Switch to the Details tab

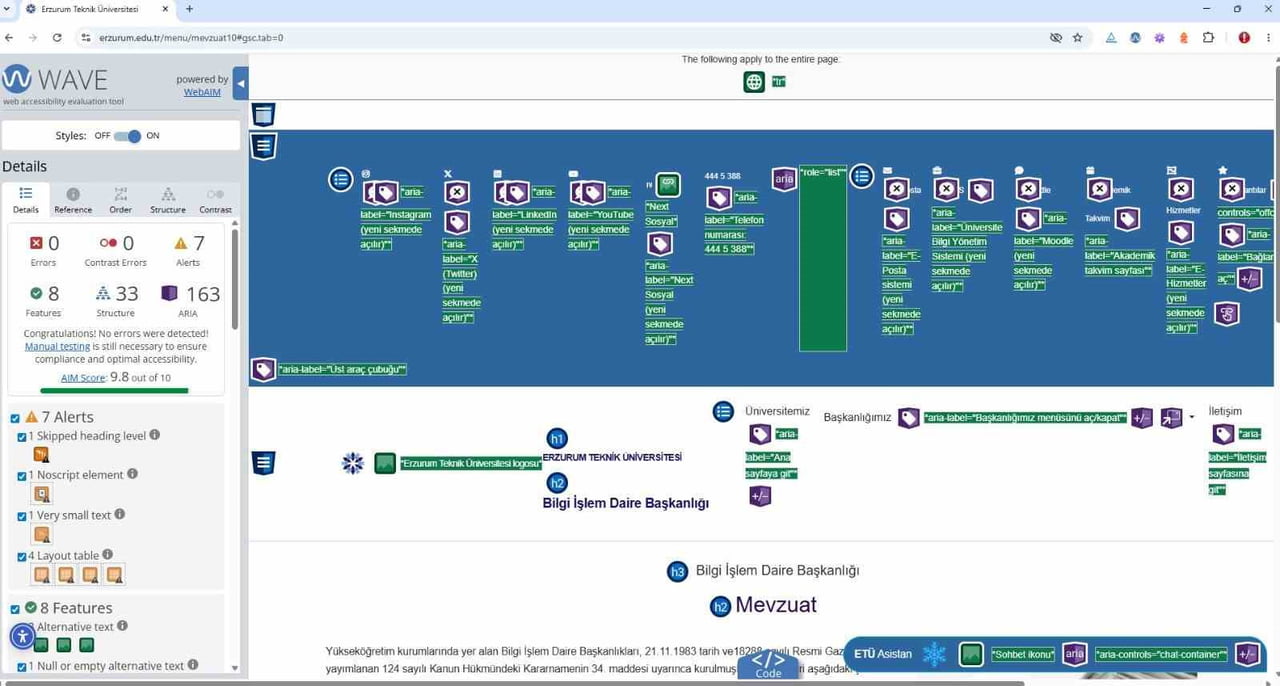click(26, 199)
